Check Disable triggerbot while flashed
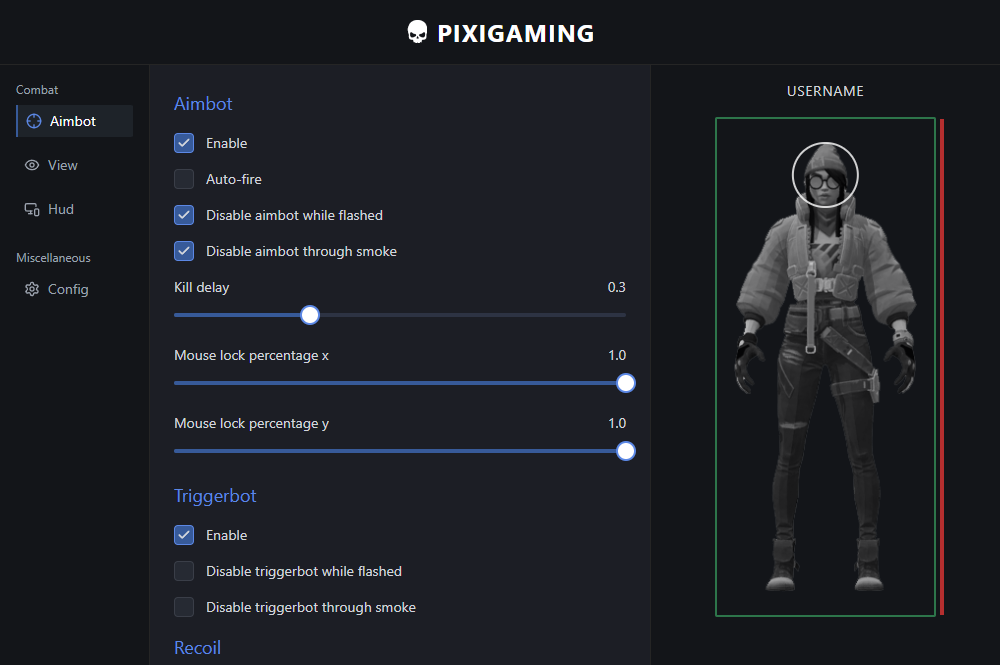Viewport: 1000px width, 665px height. pos(184,571)
